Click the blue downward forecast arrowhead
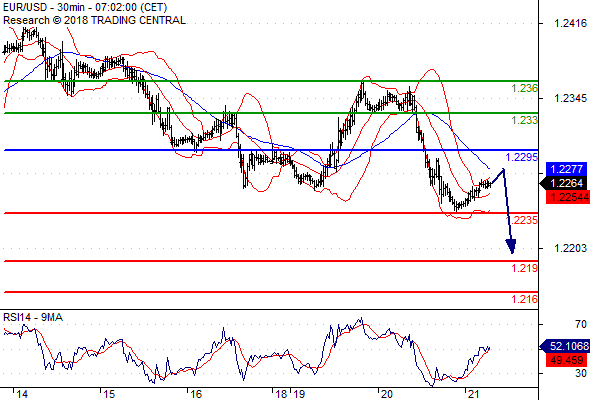The height and width of the screenshot is (400, 590). pos(511,246)
